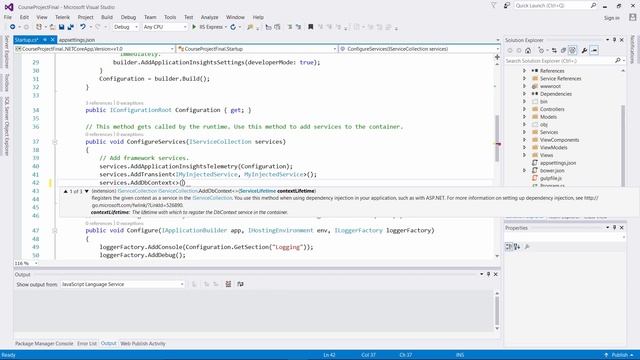640x360 pixels.
Task: Click Property Pages wrench icon in Properties panel
Action: point(527,247)
